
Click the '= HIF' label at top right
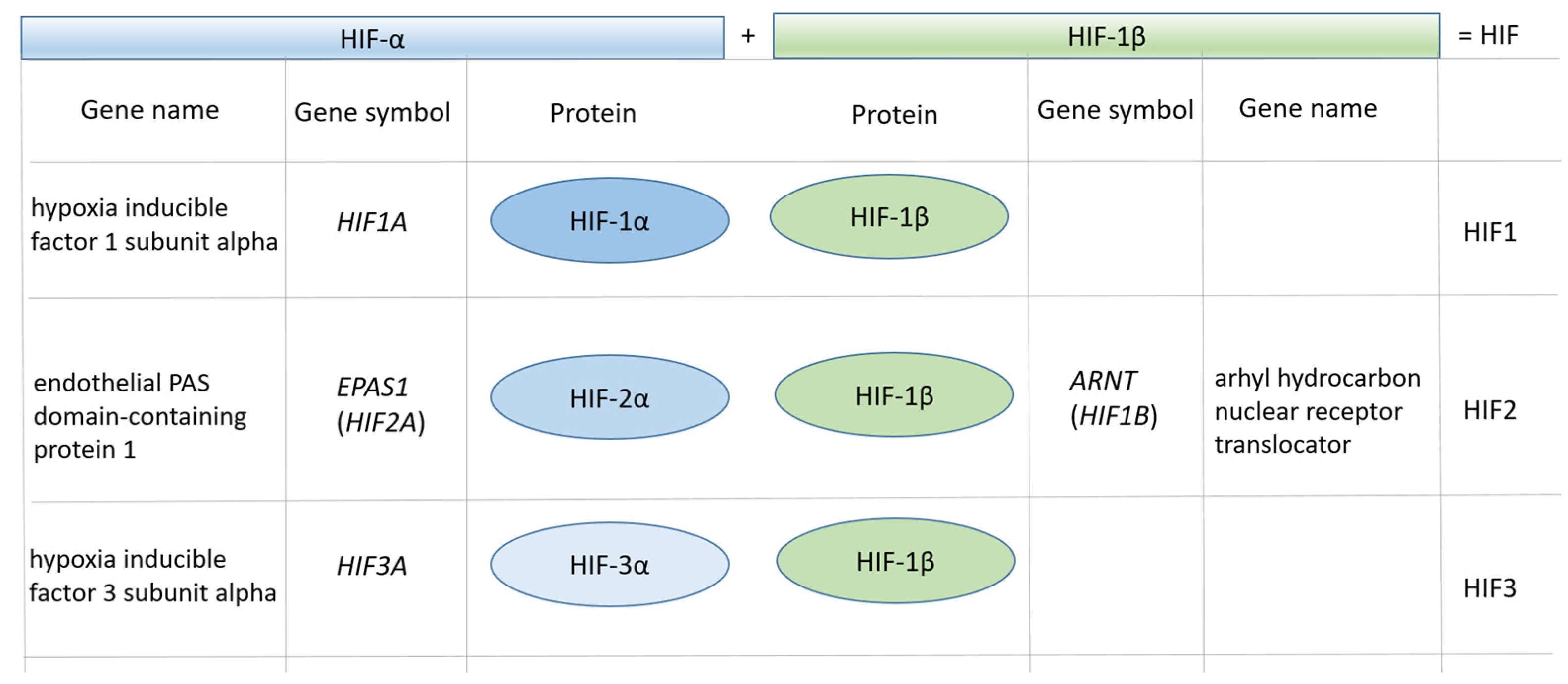(1488, 36)
